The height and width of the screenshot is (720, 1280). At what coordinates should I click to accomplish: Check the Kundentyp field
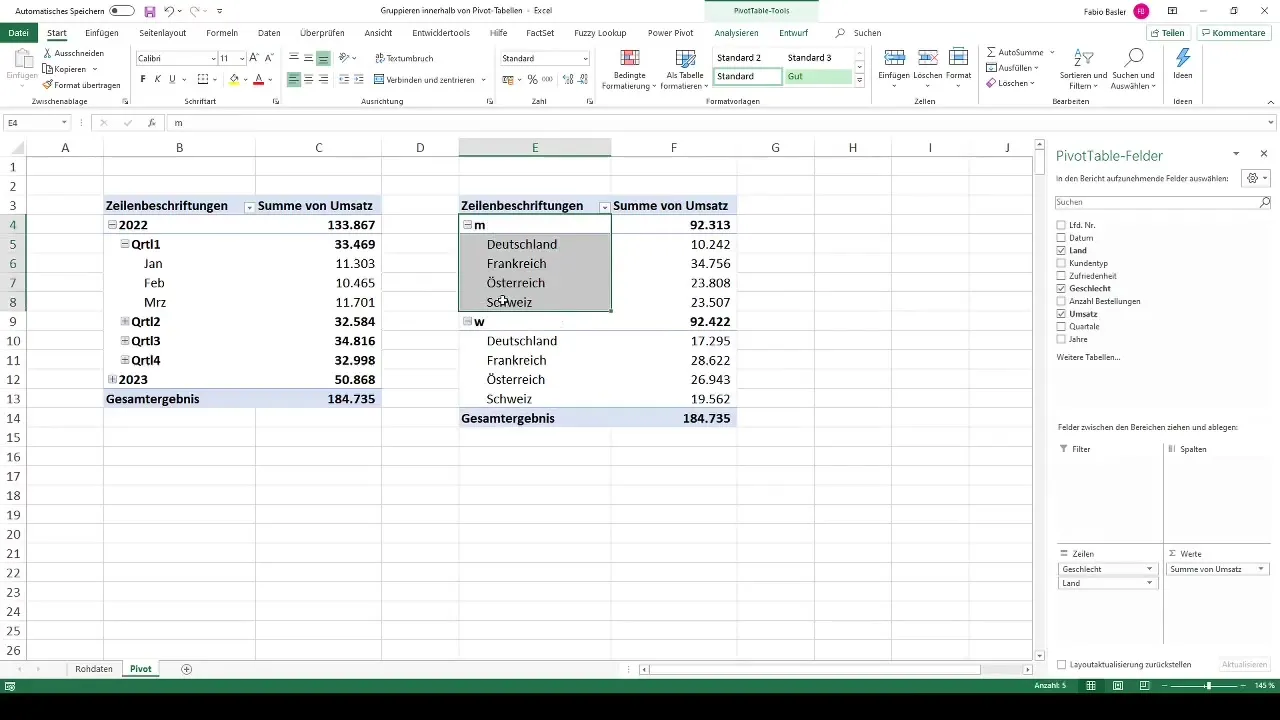(x=1061, y=263)
